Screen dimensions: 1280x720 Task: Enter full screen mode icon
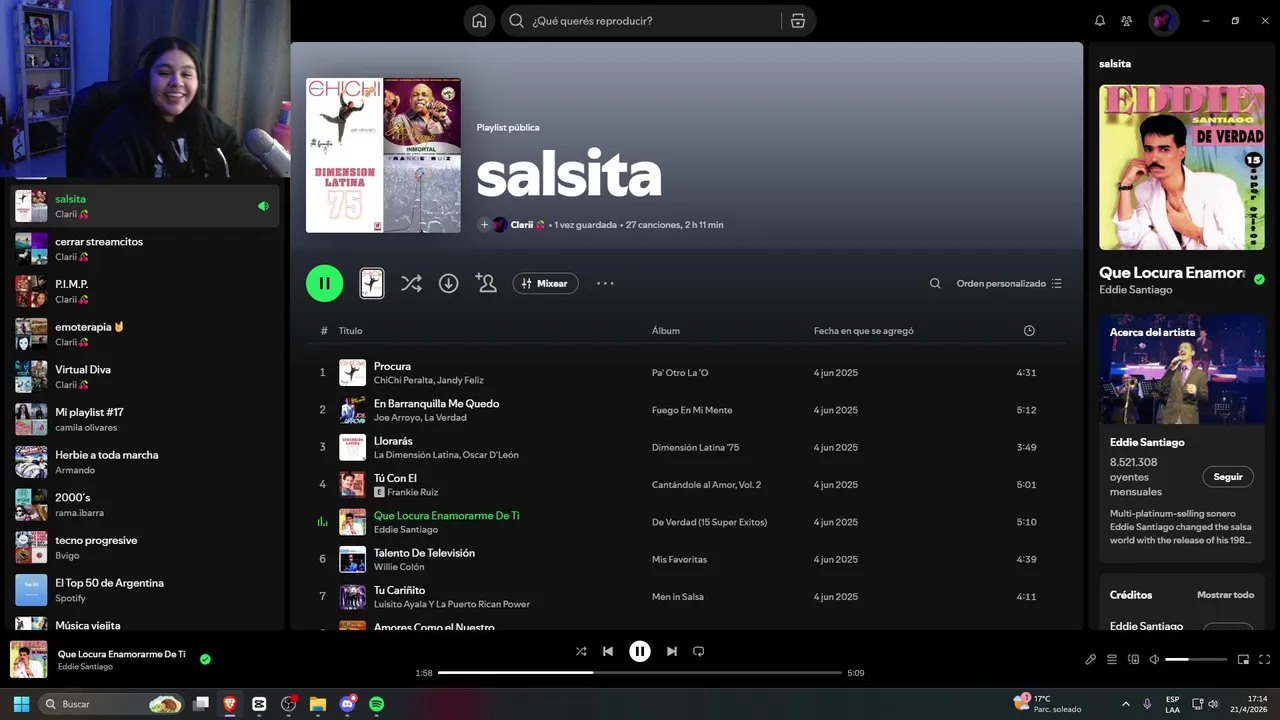tap(1264, 659)
